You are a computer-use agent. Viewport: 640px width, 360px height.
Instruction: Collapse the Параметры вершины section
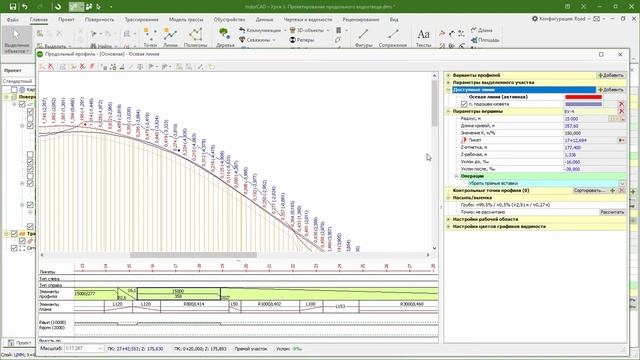click(448, 111)
